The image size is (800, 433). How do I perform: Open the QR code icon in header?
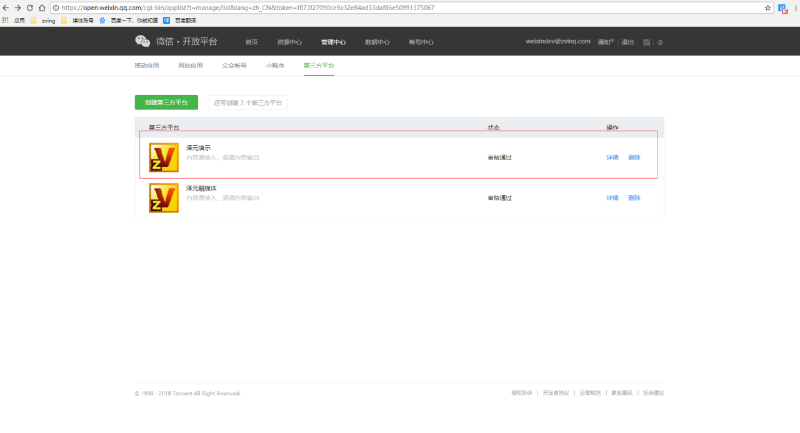click(646, 42)
